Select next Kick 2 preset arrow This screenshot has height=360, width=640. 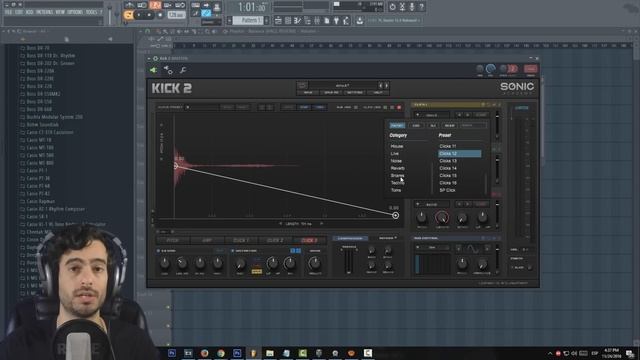point(387,86)
